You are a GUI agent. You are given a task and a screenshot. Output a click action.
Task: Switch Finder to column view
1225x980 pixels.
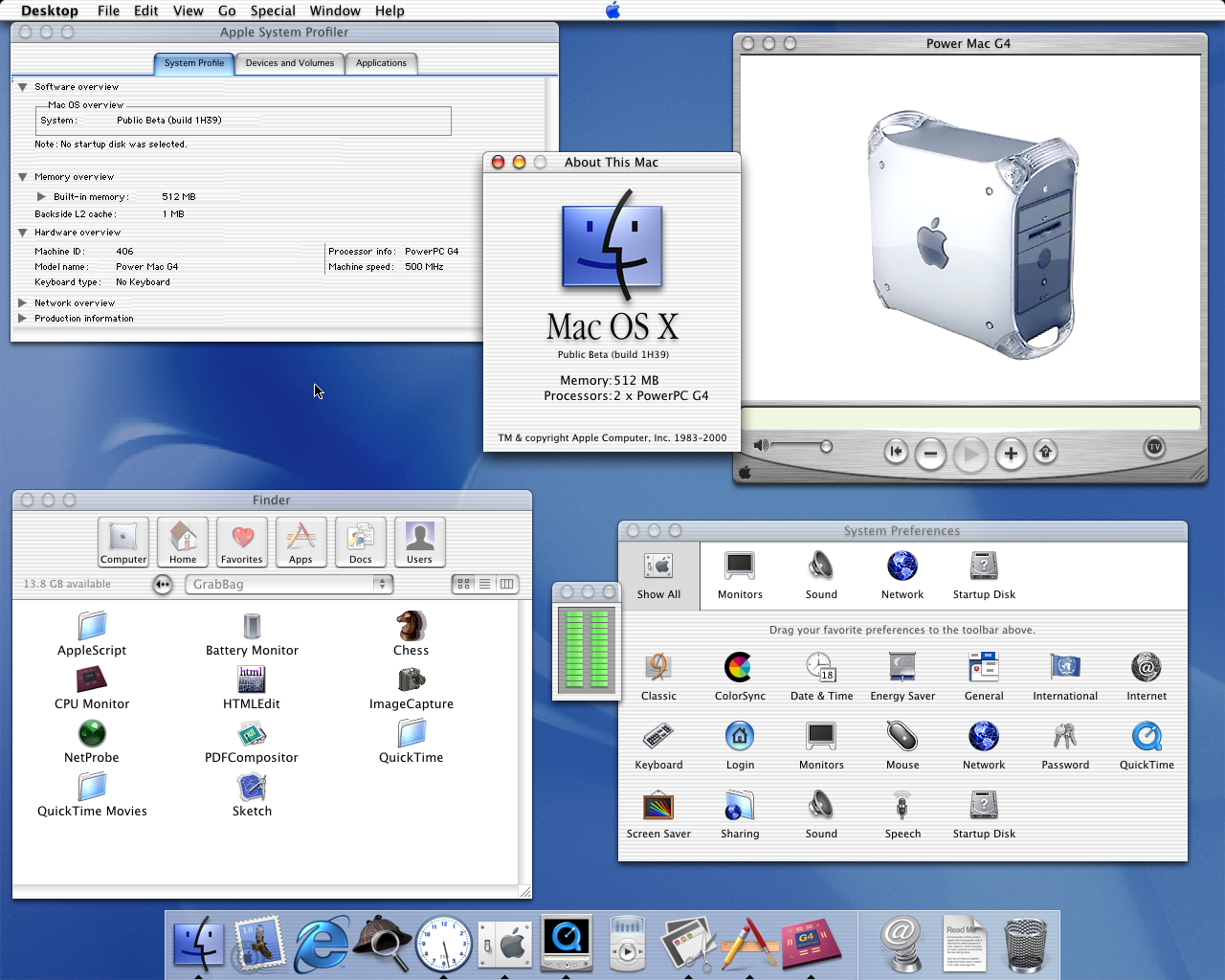[x=506, y=584]
